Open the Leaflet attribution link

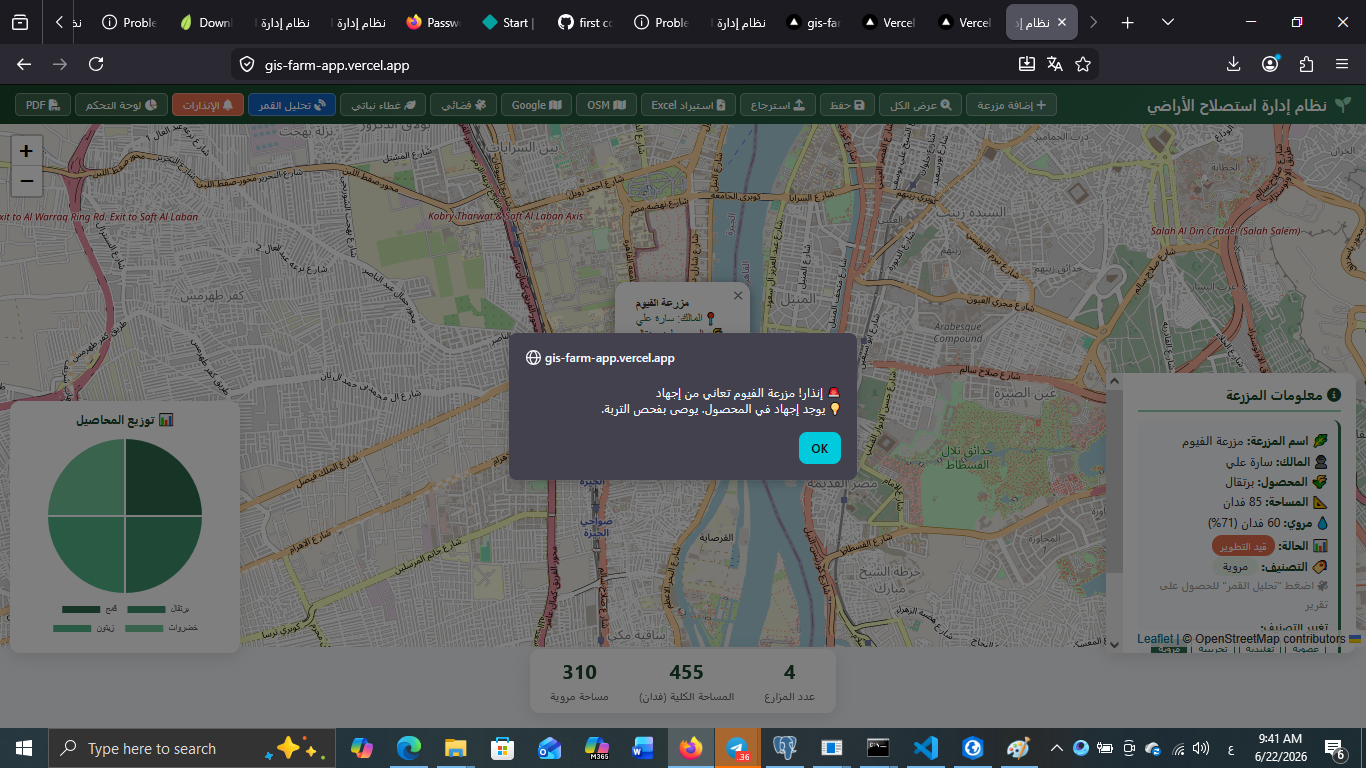coord(1155,639)
